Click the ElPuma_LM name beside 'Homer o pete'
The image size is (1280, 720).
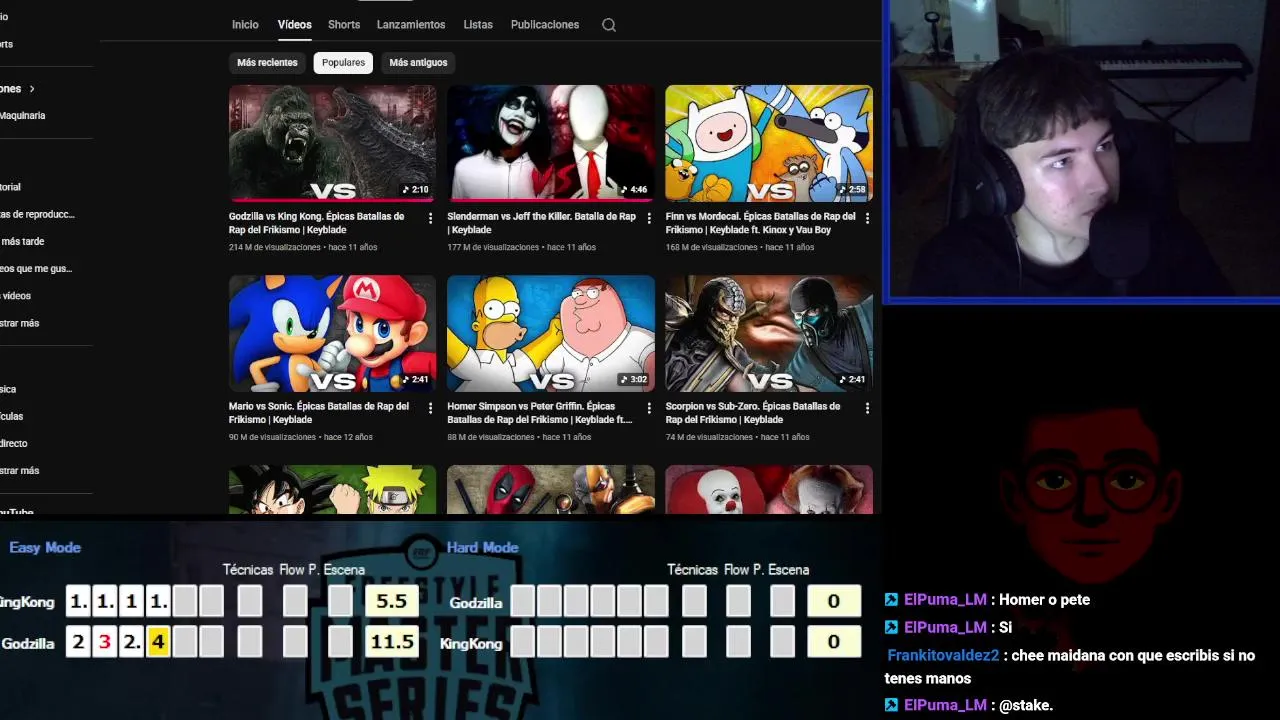[945, 600]
